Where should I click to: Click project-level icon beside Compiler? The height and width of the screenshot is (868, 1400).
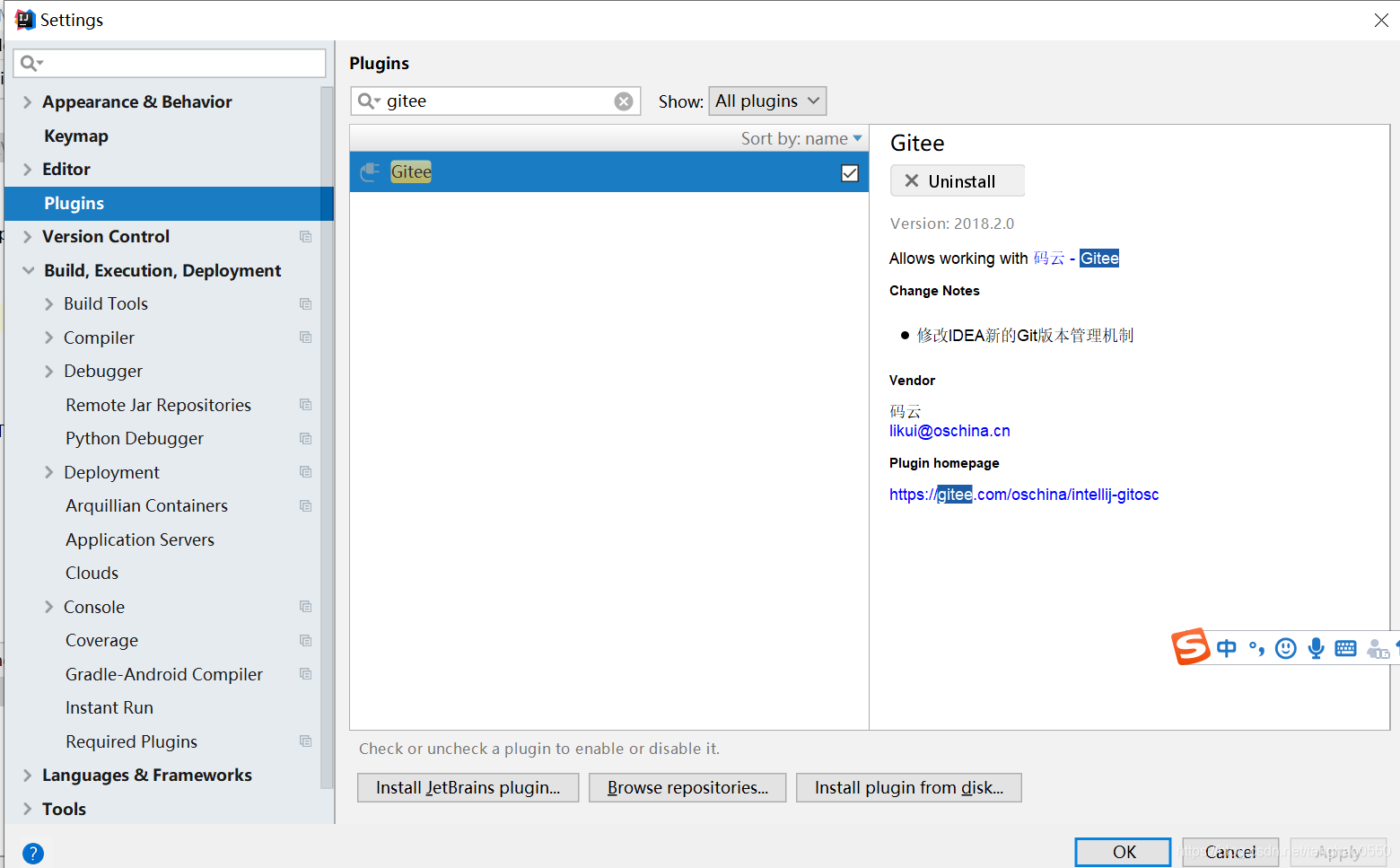coord(305,338)
